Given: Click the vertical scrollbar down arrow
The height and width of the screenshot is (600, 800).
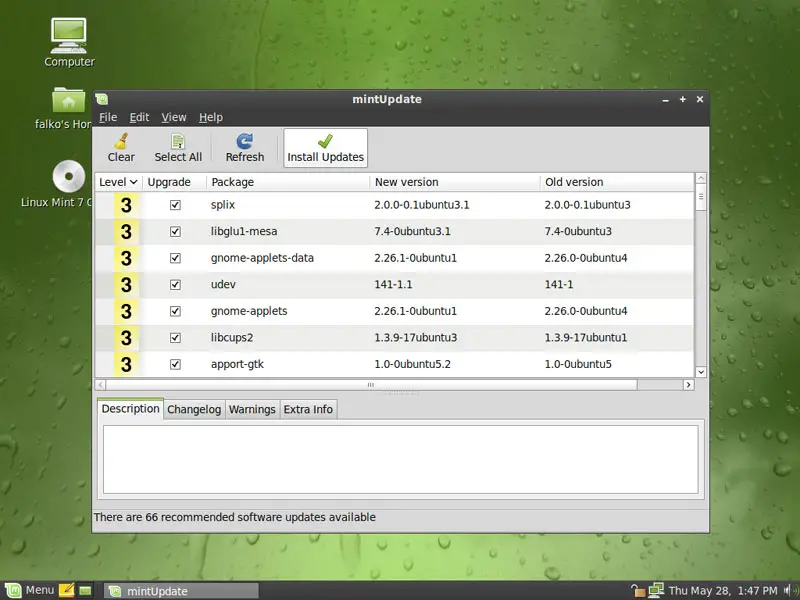Looking at the screenshot, I should click(701, 372).
